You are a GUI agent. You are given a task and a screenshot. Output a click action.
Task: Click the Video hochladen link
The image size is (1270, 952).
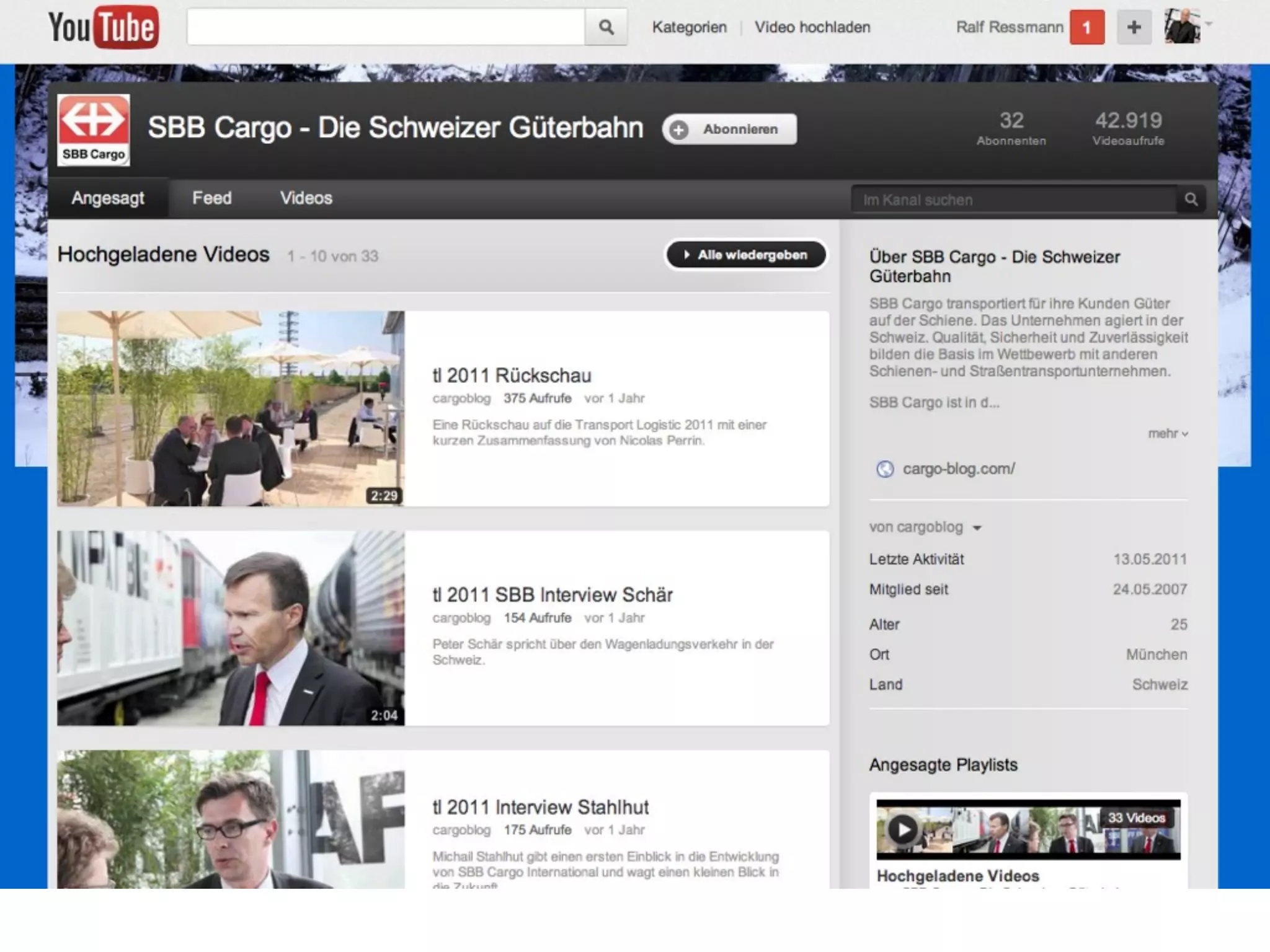pos(812,27)
